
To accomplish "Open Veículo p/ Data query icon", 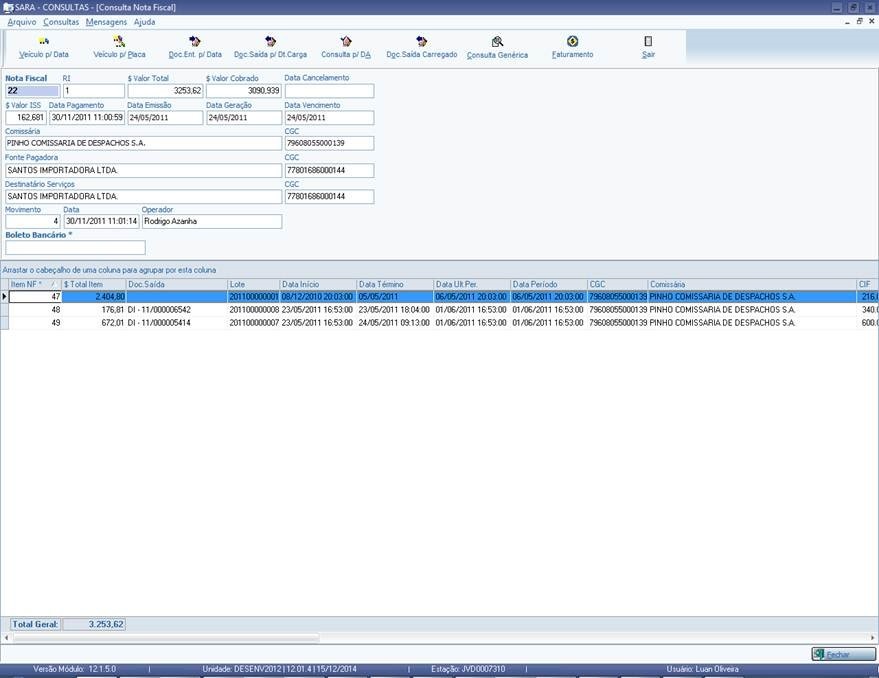I will click(44, 41).
